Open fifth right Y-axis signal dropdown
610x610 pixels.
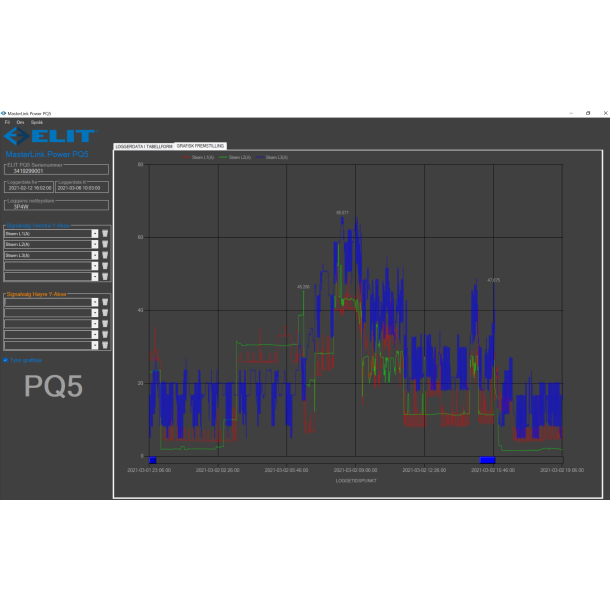pos(95,345)
